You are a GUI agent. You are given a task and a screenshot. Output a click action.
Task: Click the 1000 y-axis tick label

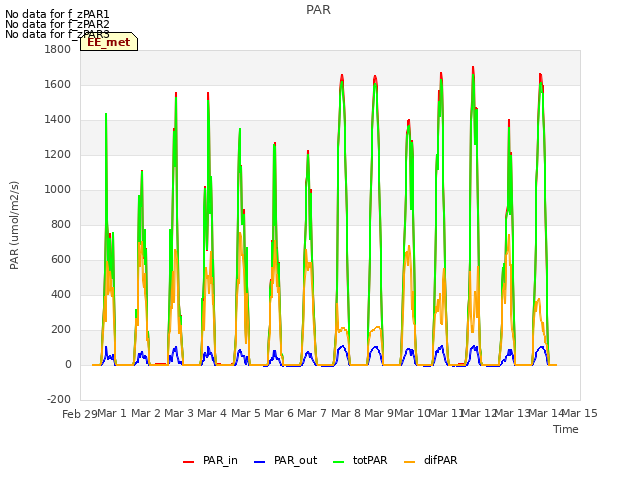pos(58,189)
